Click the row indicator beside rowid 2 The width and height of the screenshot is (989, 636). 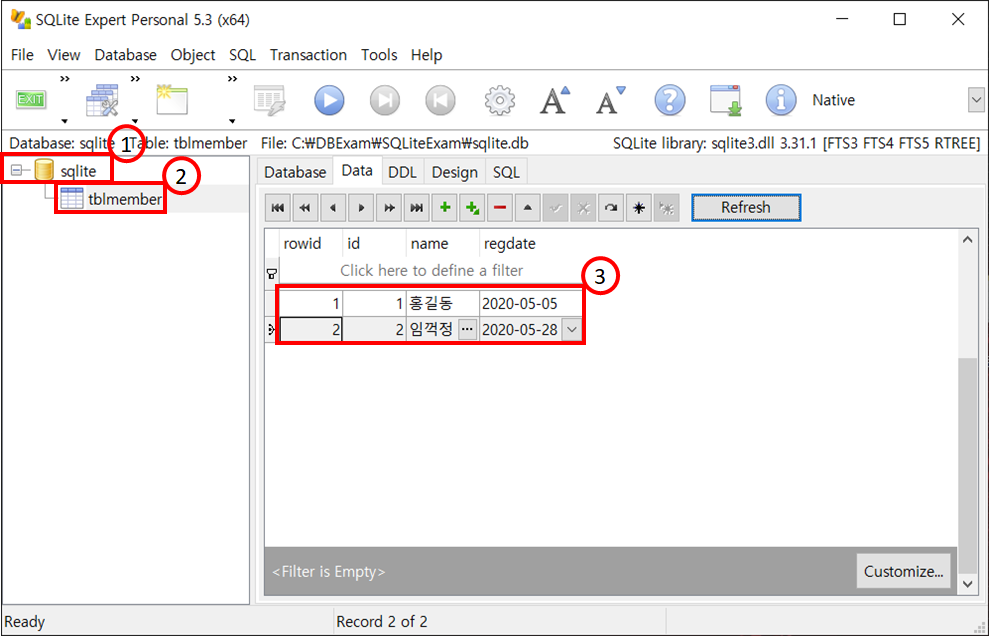pos(272,329)
